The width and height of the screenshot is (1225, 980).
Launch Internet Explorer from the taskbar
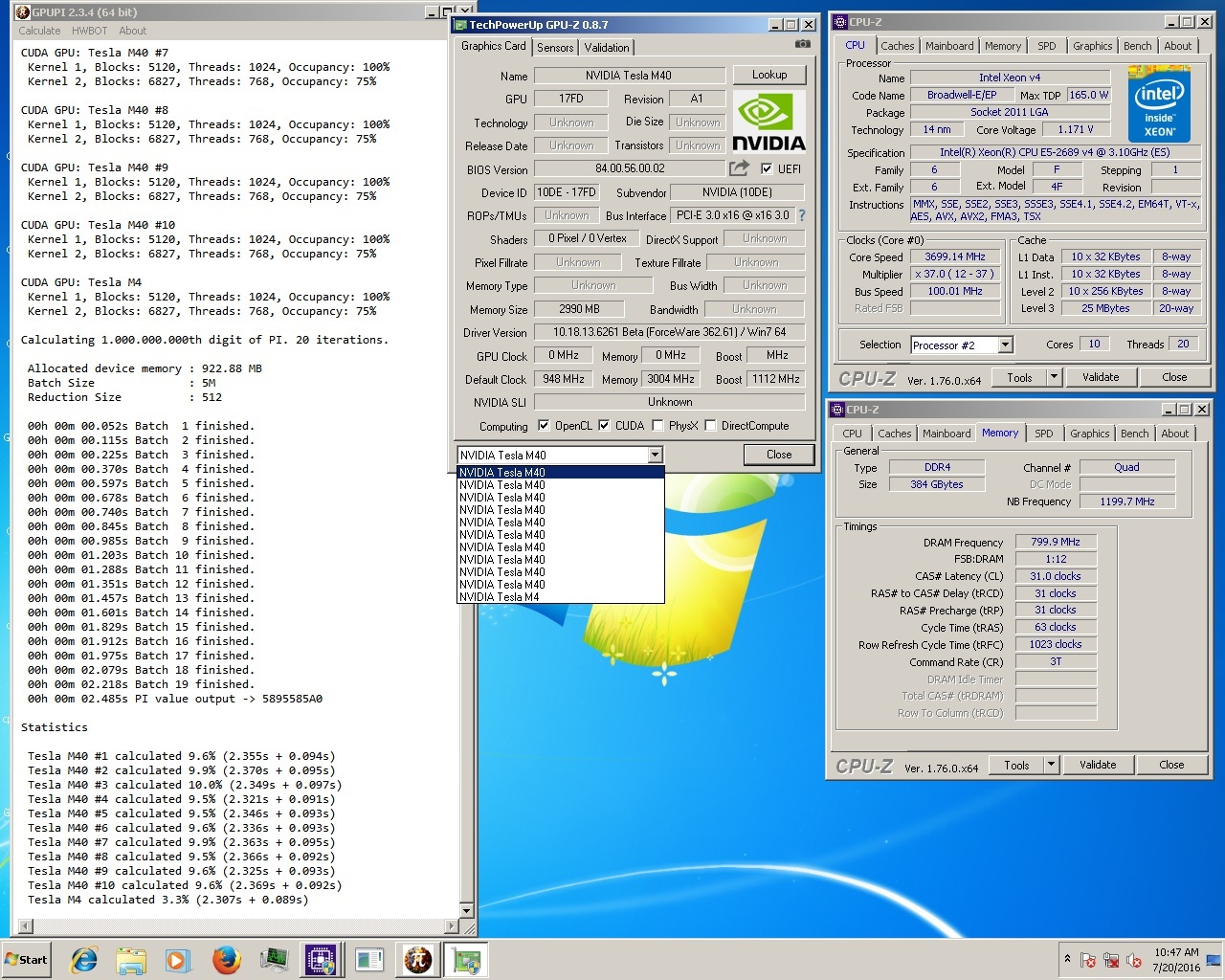click(x=84, y=959)
